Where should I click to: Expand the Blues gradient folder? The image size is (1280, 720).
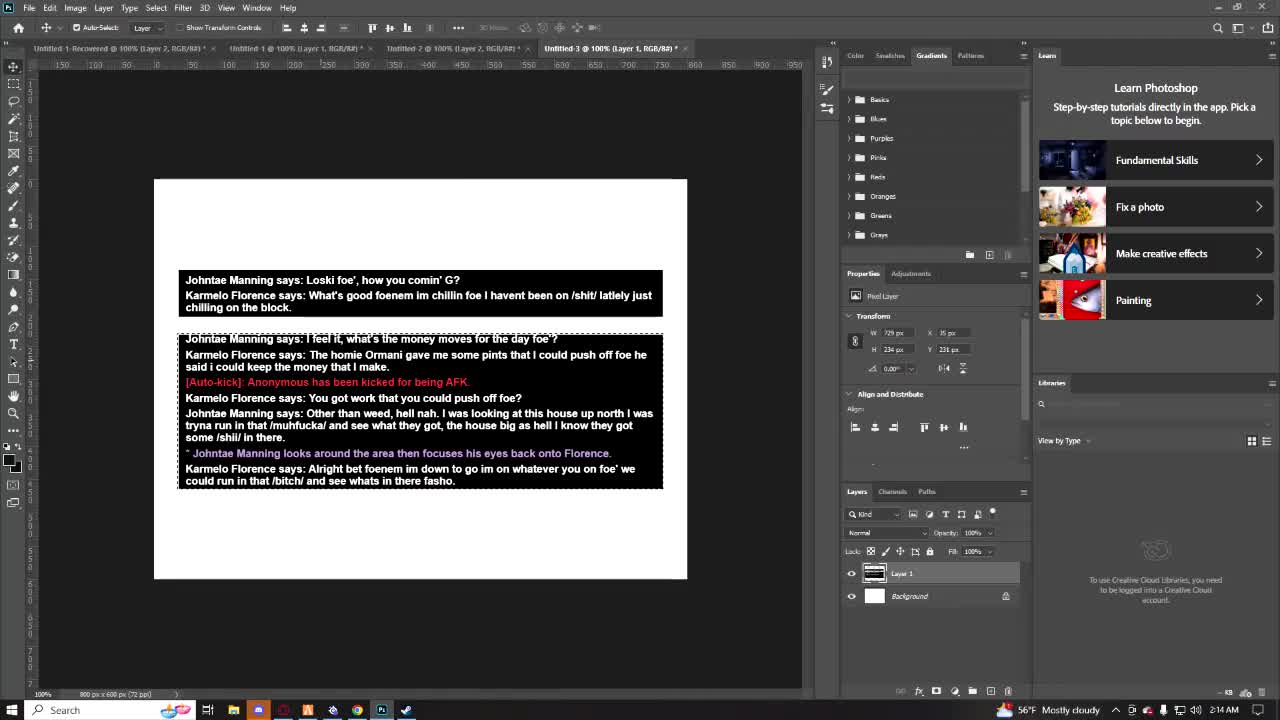(850, 118)
